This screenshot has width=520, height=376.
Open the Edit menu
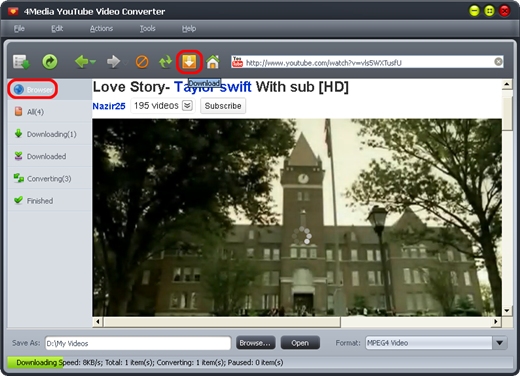57,29
